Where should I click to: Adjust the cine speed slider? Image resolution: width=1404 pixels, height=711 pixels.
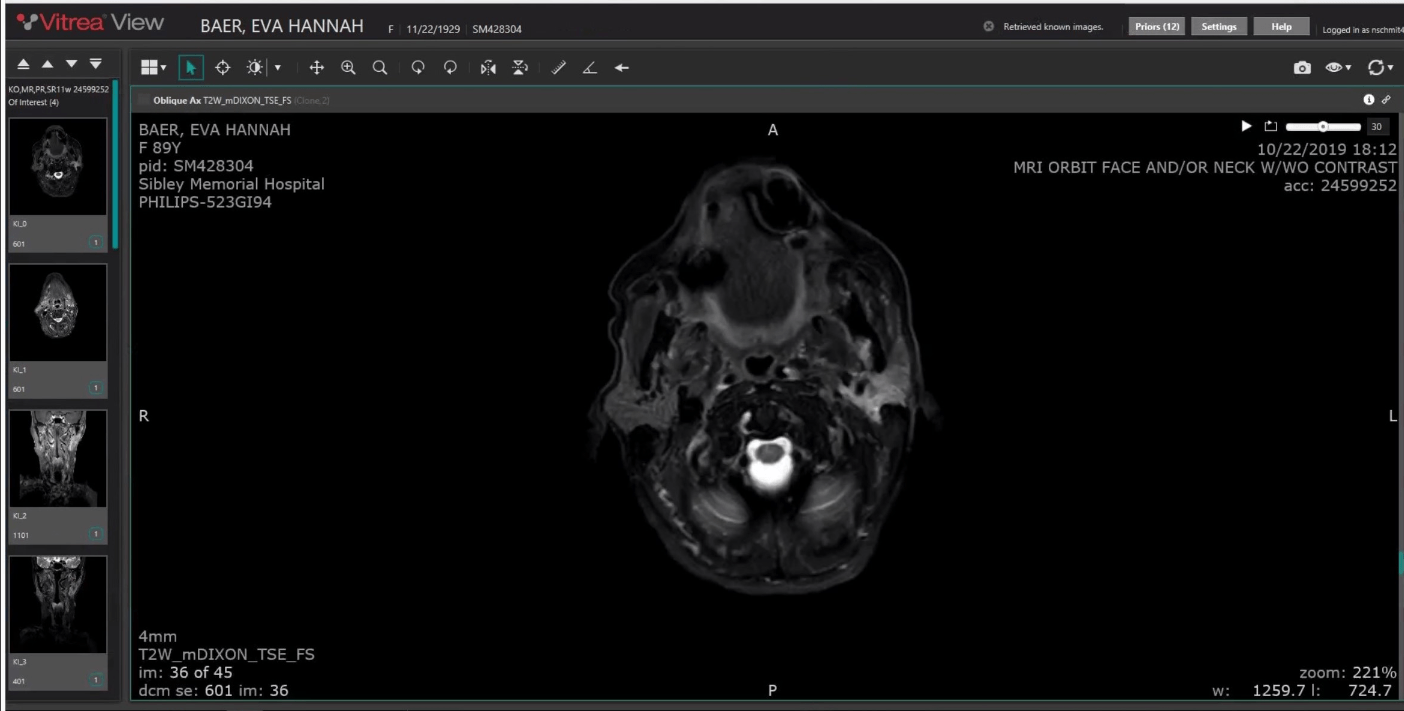[1323, 127]
